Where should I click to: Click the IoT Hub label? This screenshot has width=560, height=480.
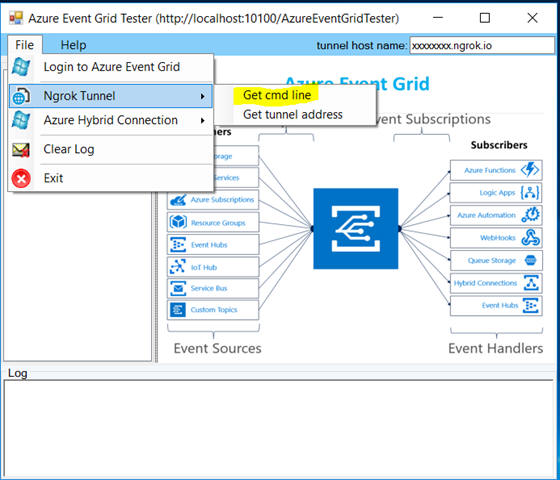[x=204, y=268]
